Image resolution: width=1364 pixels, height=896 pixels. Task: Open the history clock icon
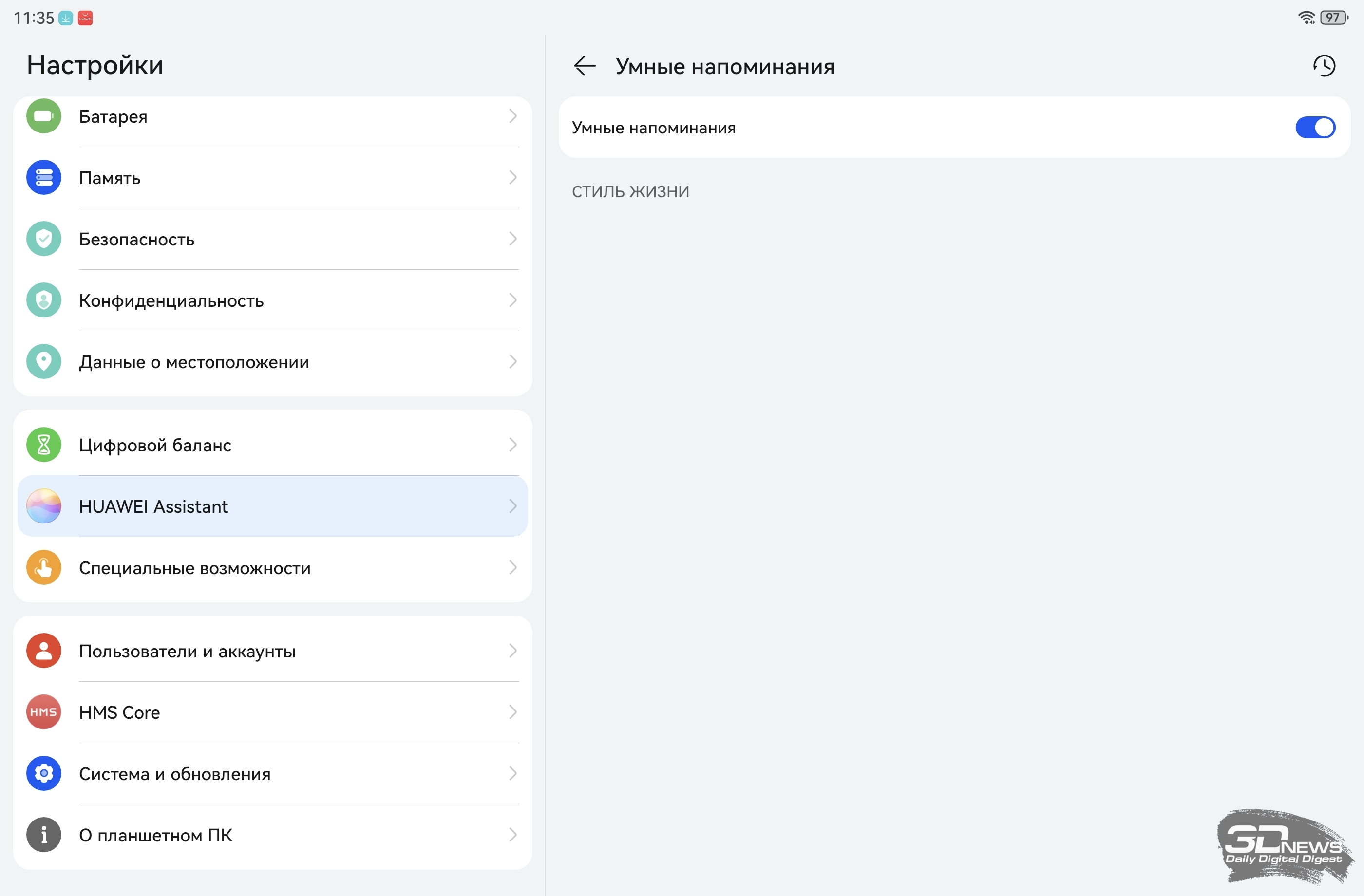coord(1324,66)
